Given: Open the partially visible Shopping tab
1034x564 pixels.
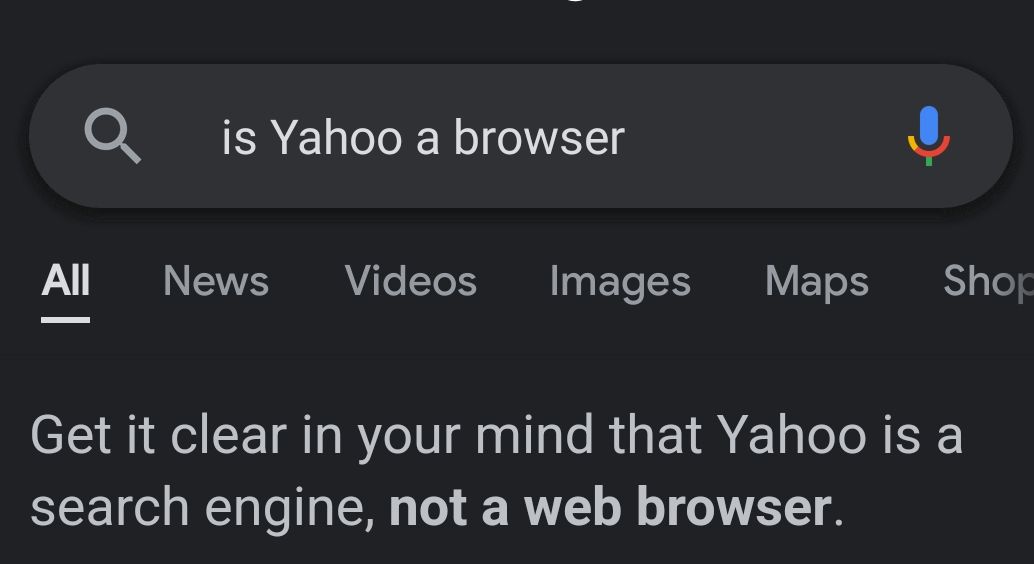Looking at the screenshot, I should (987, 281).
